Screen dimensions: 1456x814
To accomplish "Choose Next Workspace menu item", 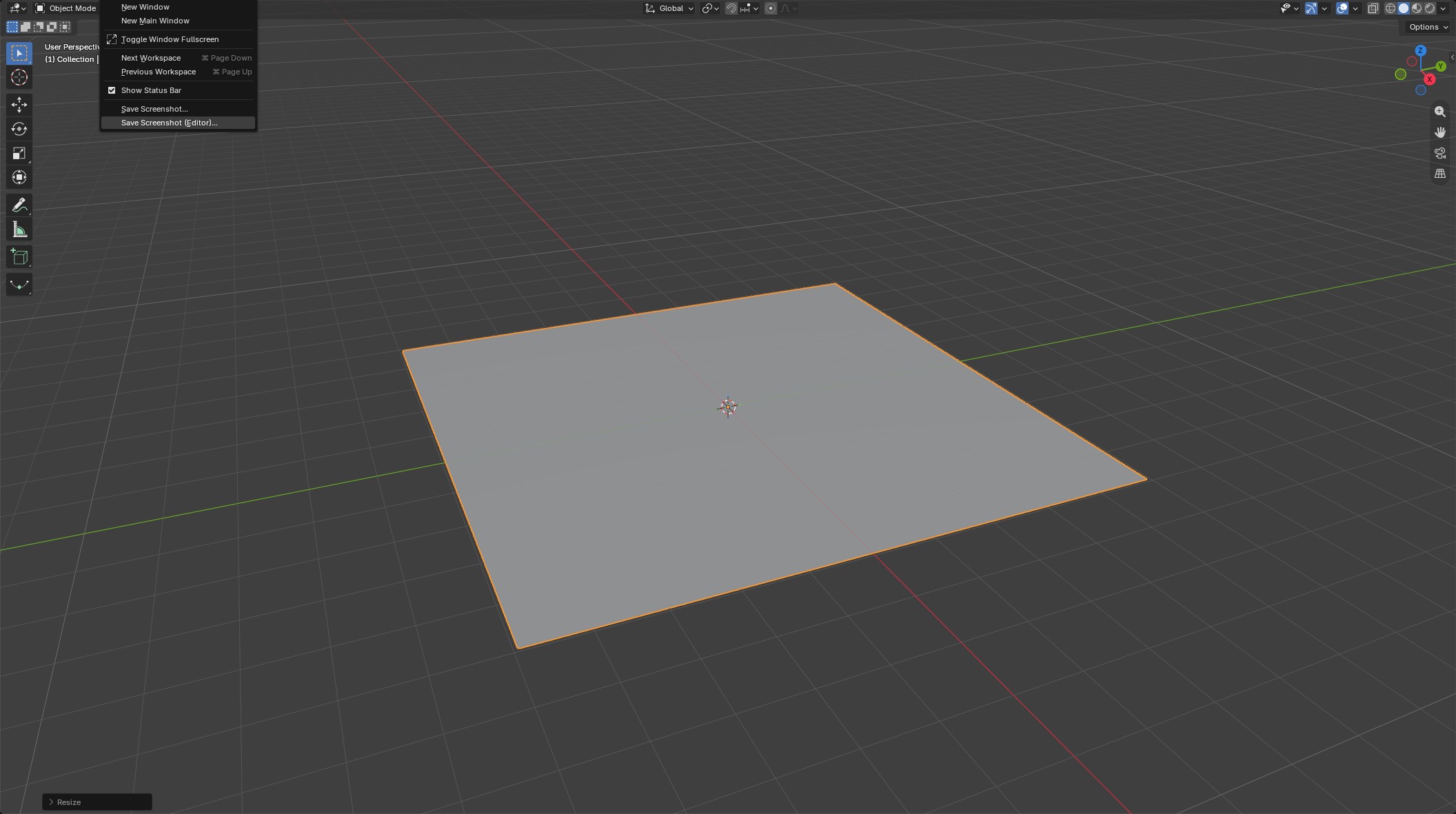I will coord(178,58).
